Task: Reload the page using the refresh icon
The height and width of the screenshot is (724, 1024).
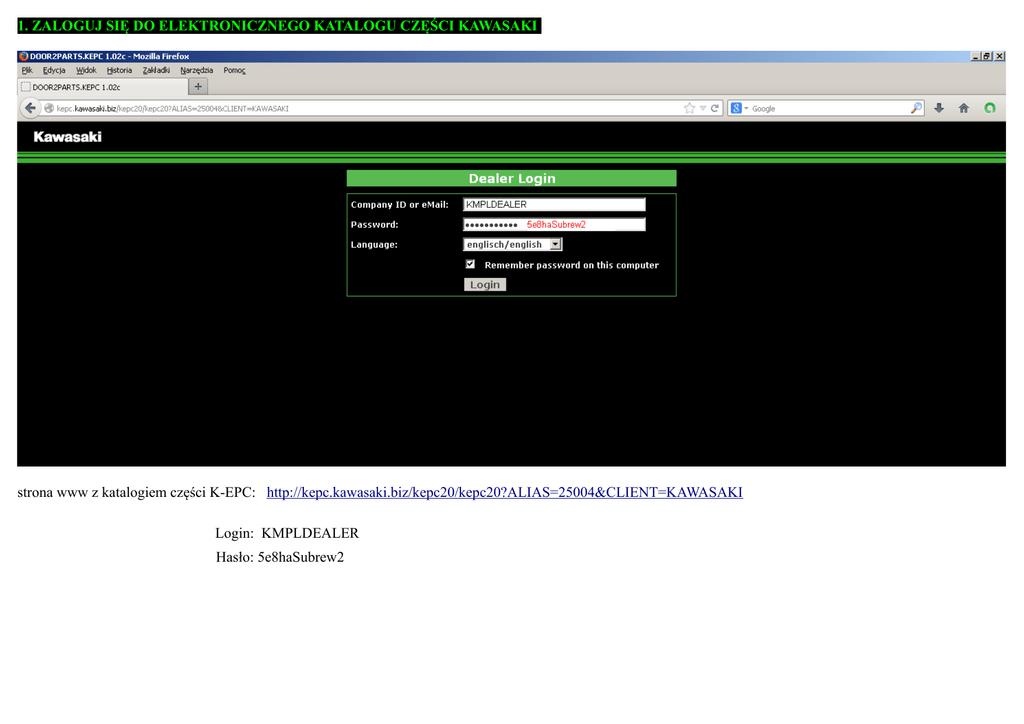Action: pyautogui.click(x=715, y=108)
